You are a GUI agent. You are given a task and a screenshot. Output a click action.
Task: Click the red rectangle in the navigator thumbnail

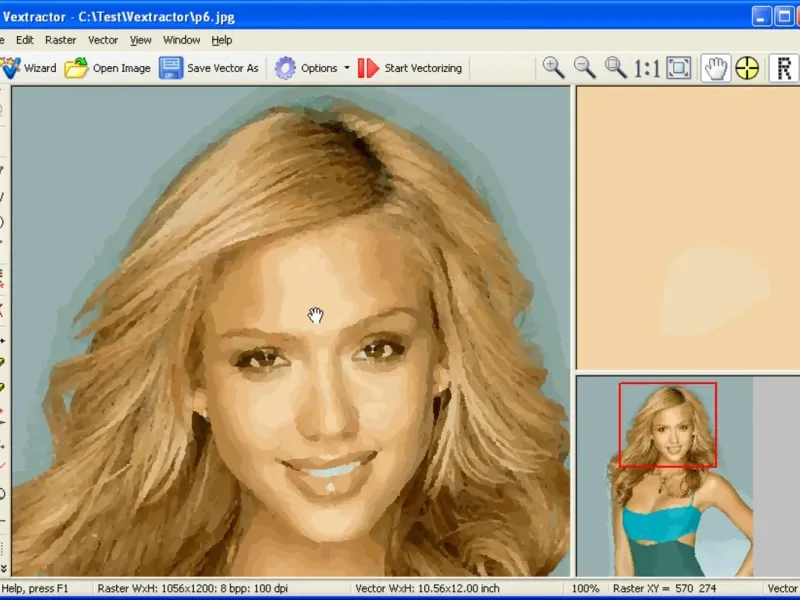click(668, 425)
